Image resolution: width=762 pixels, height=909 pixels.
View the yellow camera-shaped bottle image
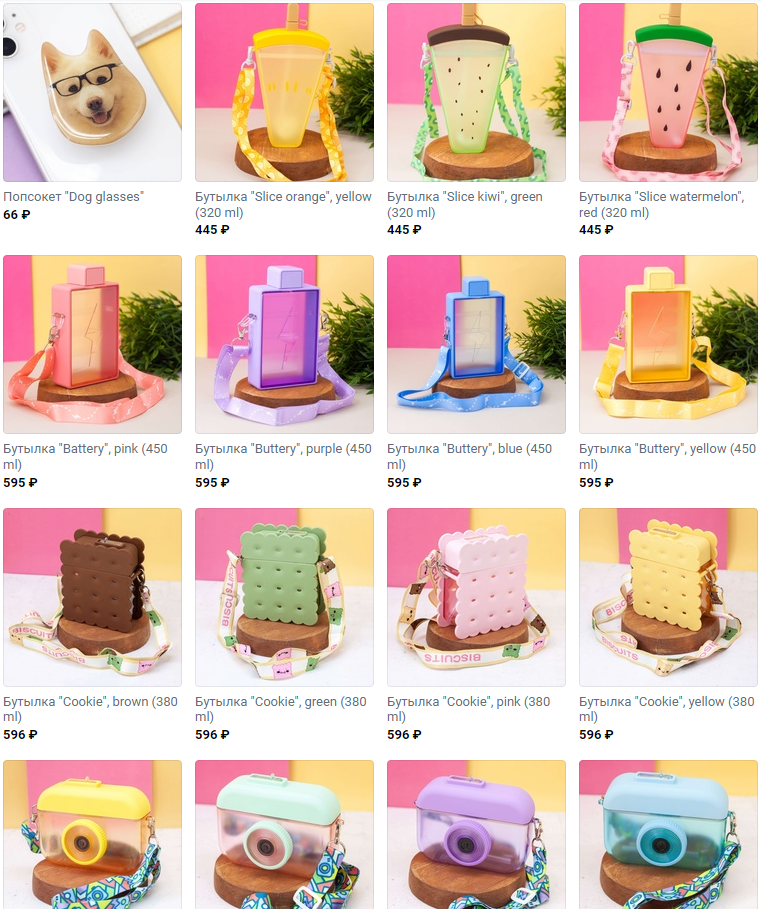point(92,835)
